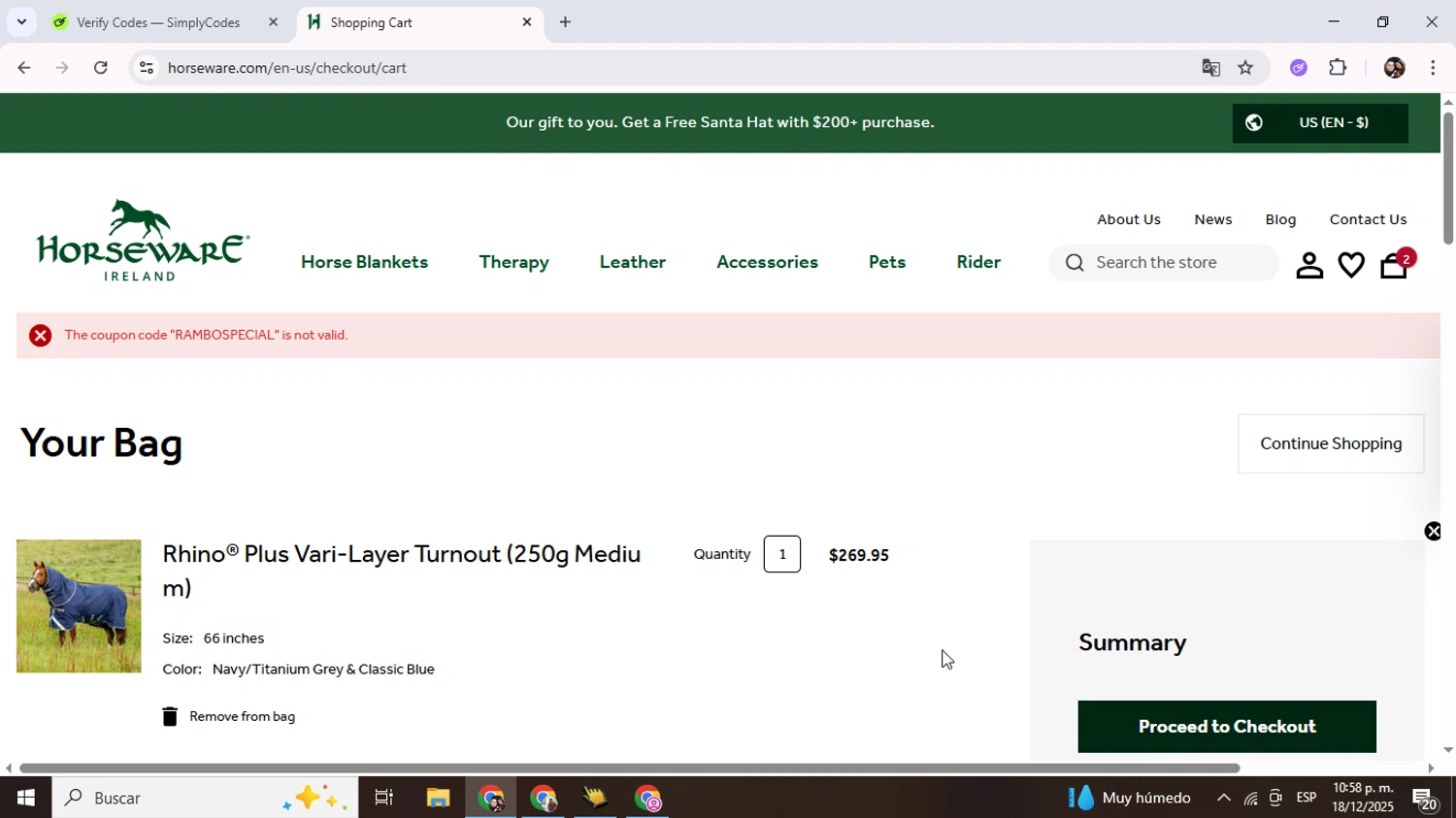Viewport: 1456px width, 818px height.
Task: Open the Contact Us link
Action: tap(1368, 219)
